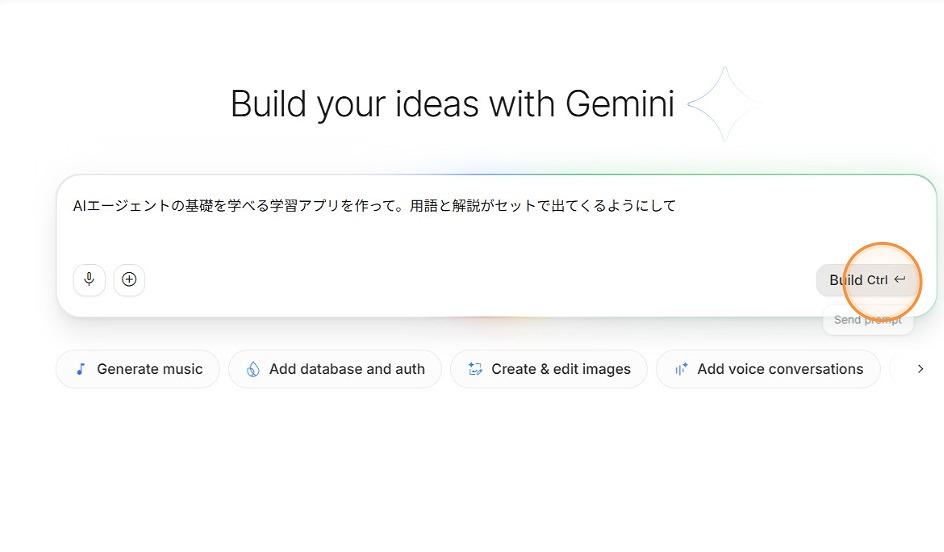Click inside the Japanese prompt text
Screen dimensions: 944x552
pyautogui.click(x=374, y=206)
